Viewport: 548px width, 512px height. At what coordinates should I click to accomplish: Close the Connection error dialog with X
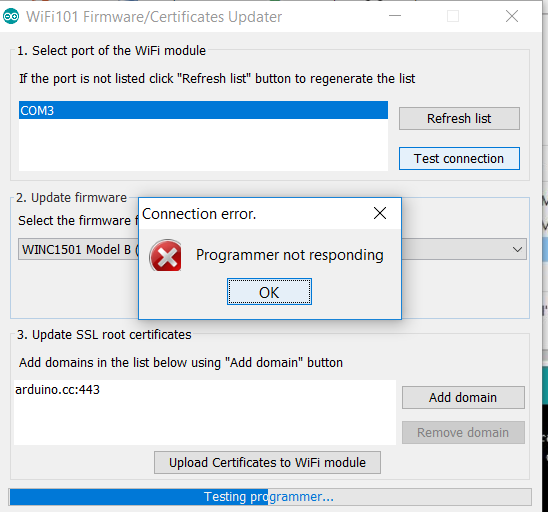380,213
